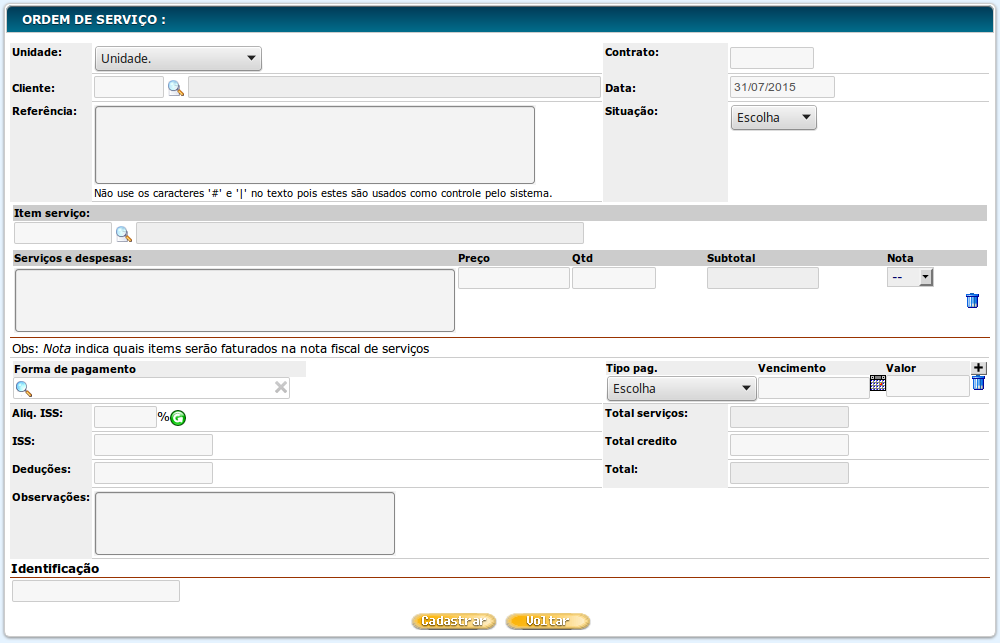The height and width of the screenshot is (643, 1000).
Task: Focus the Contrato input field
Action: click(x=771, y=58)
